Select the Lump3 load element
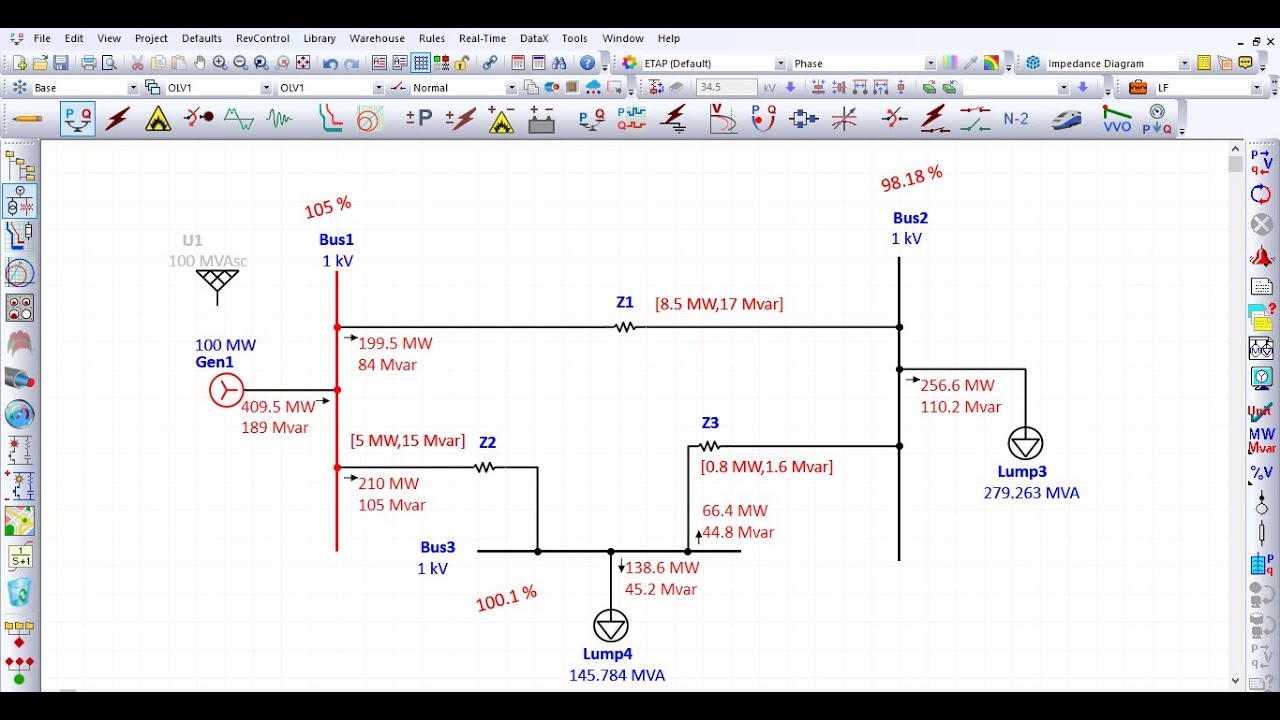Screen dimensions: 1280x720 pyautogui.click(x=1025, y=443)
